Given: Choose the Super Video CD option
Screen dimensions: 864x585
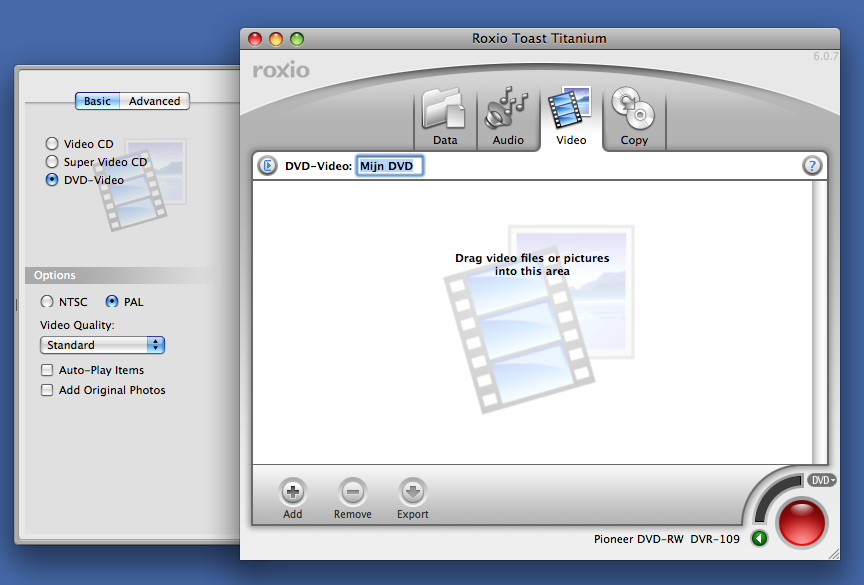Looking at the screenshot, I should pos(51,162).
